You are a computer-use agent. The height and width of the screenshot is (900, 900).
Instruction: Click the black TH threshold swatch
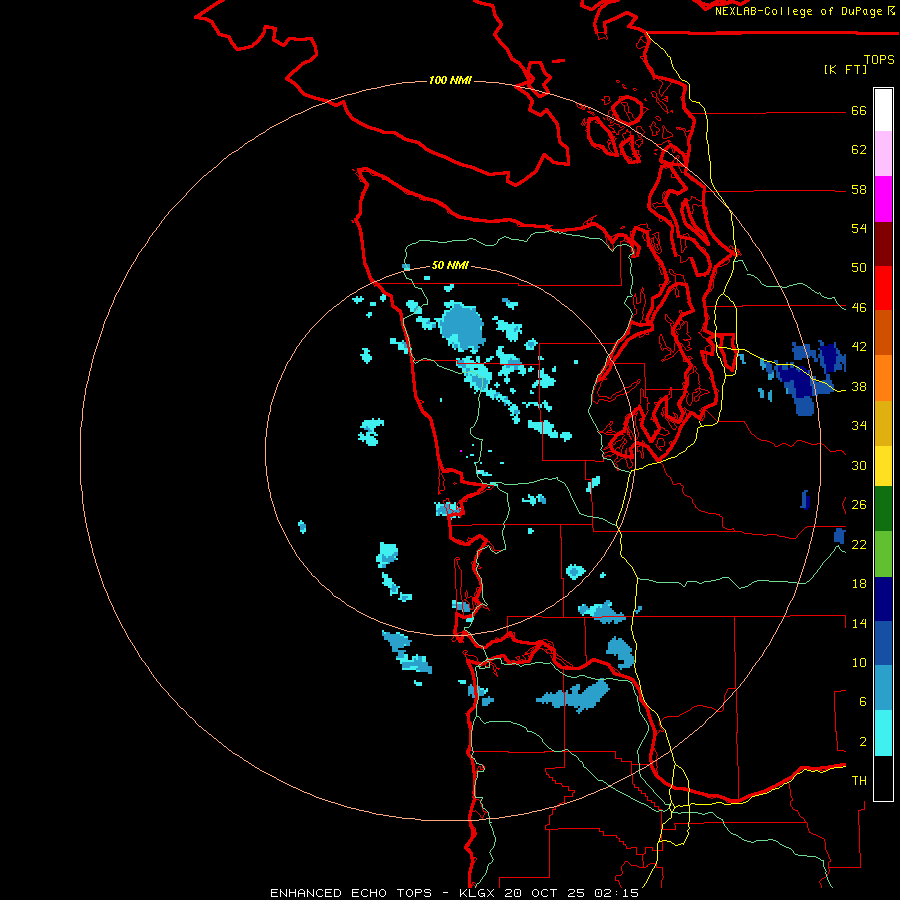pyautogui.click(x=883, y=778)
